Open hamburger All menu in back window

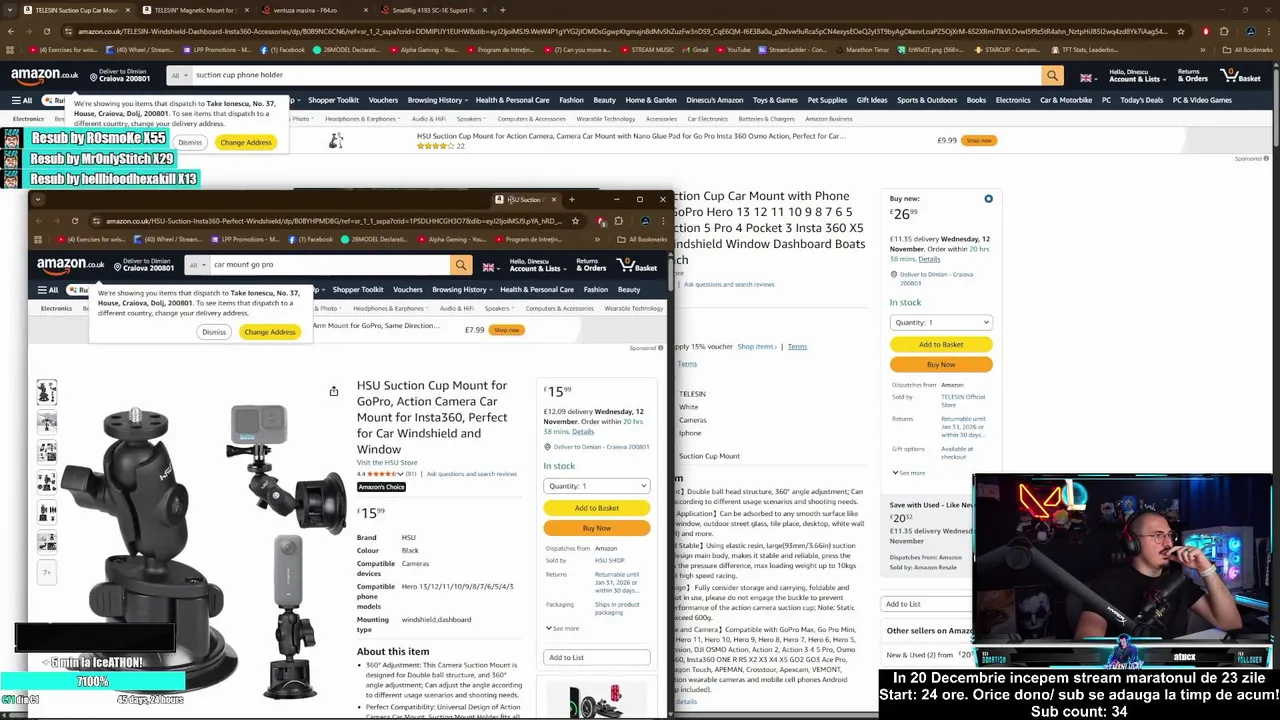coord(22,100)
